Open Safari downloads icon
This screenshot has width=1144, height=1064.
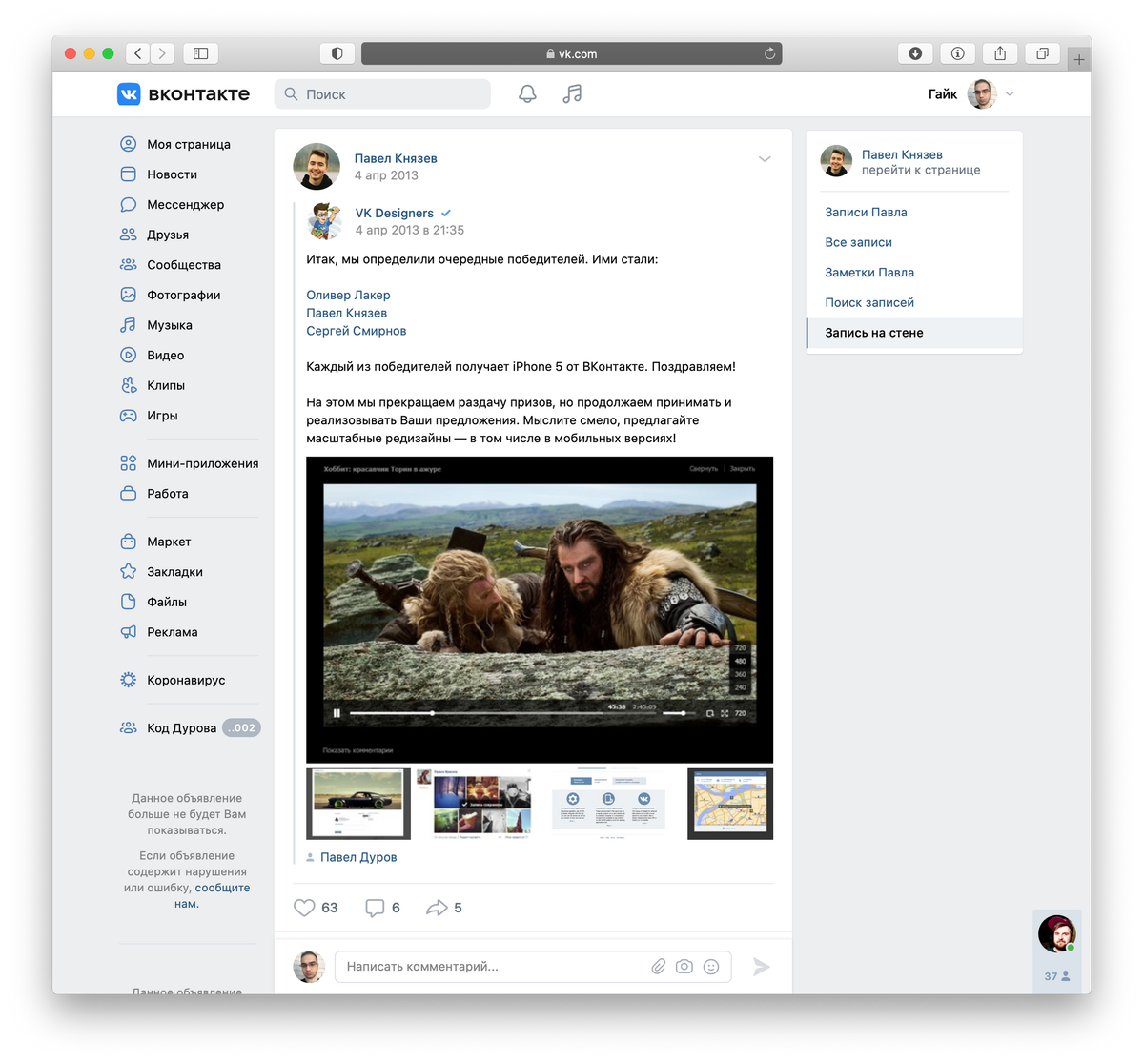(x=915, y=53)
